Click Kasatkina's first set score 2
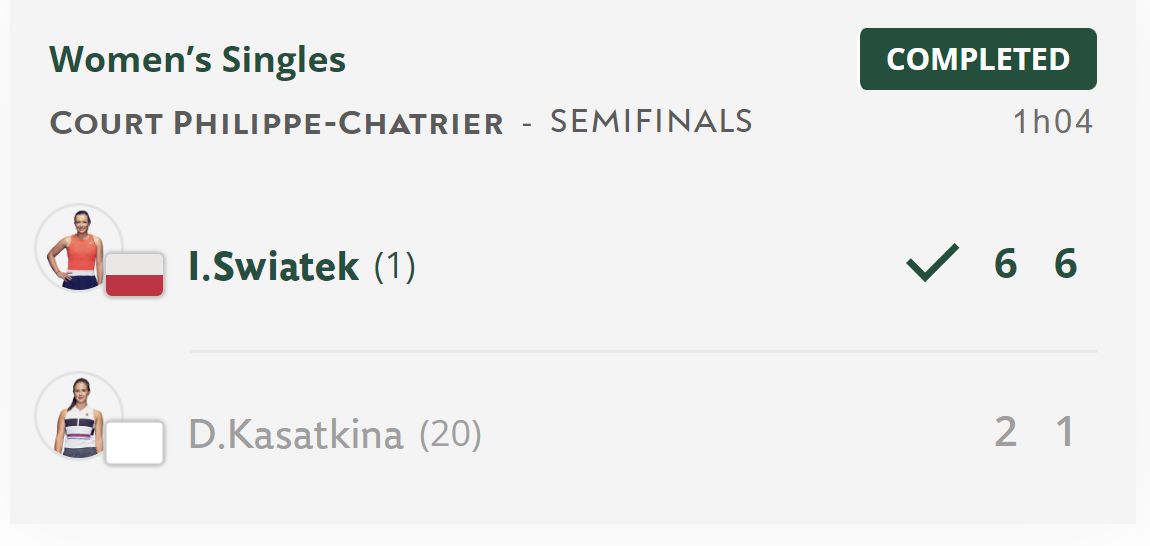 tap(1006, 432)
